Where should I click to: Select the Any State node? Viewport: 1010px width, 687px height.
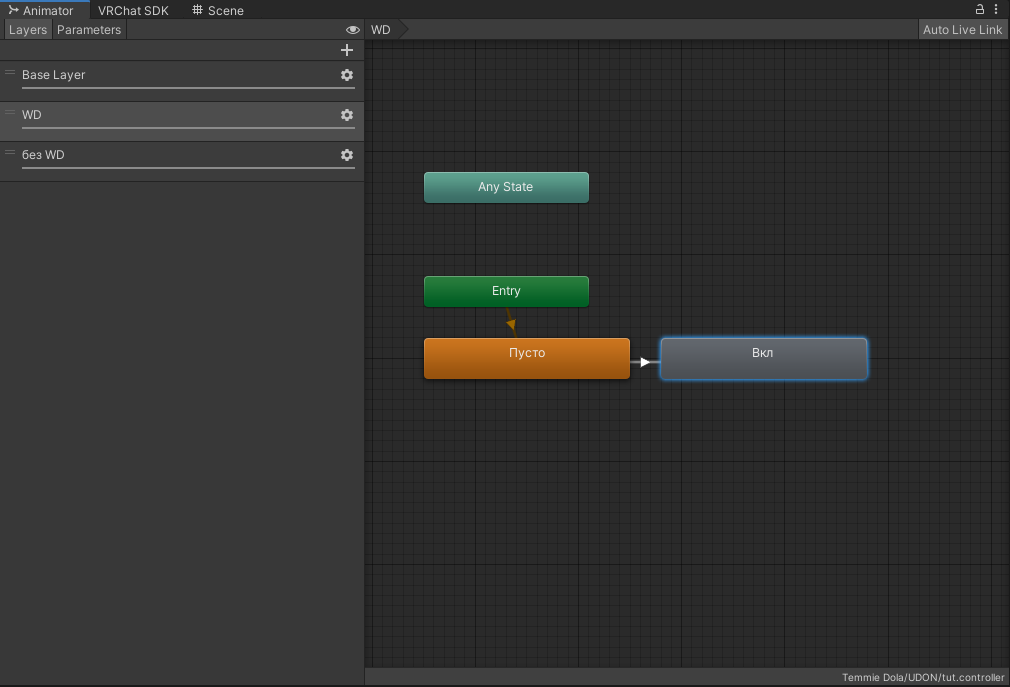click(506, 187)
